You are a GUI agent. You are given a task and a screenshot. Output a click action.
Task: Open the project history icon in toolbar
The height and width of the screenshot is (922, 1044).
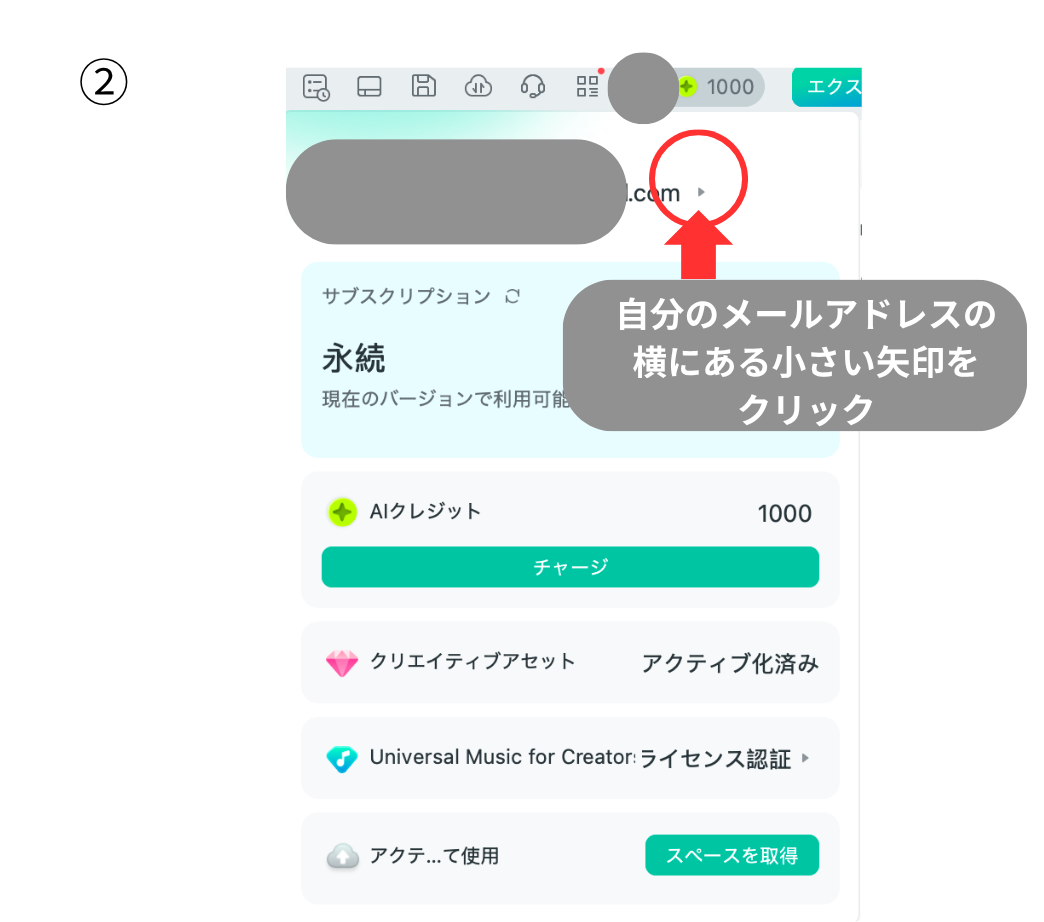tap(315, 87)
